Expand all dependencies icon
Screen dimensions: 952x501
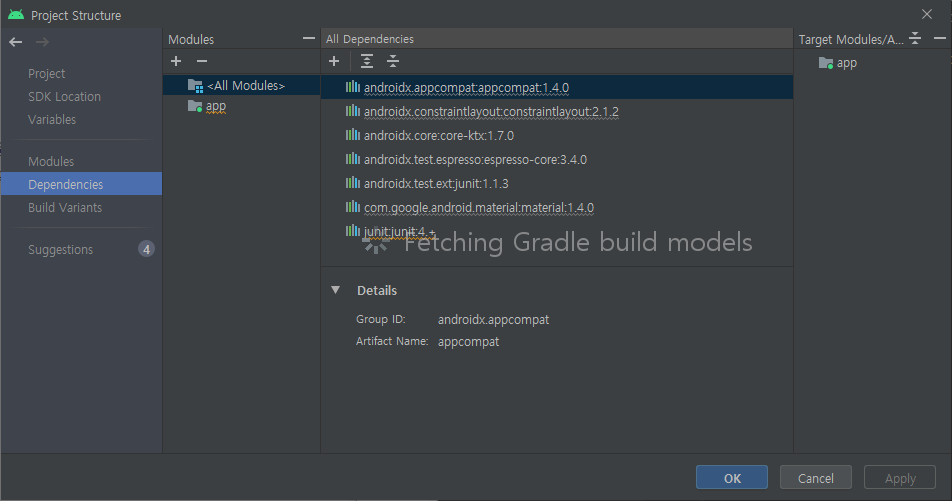point(367,61)
